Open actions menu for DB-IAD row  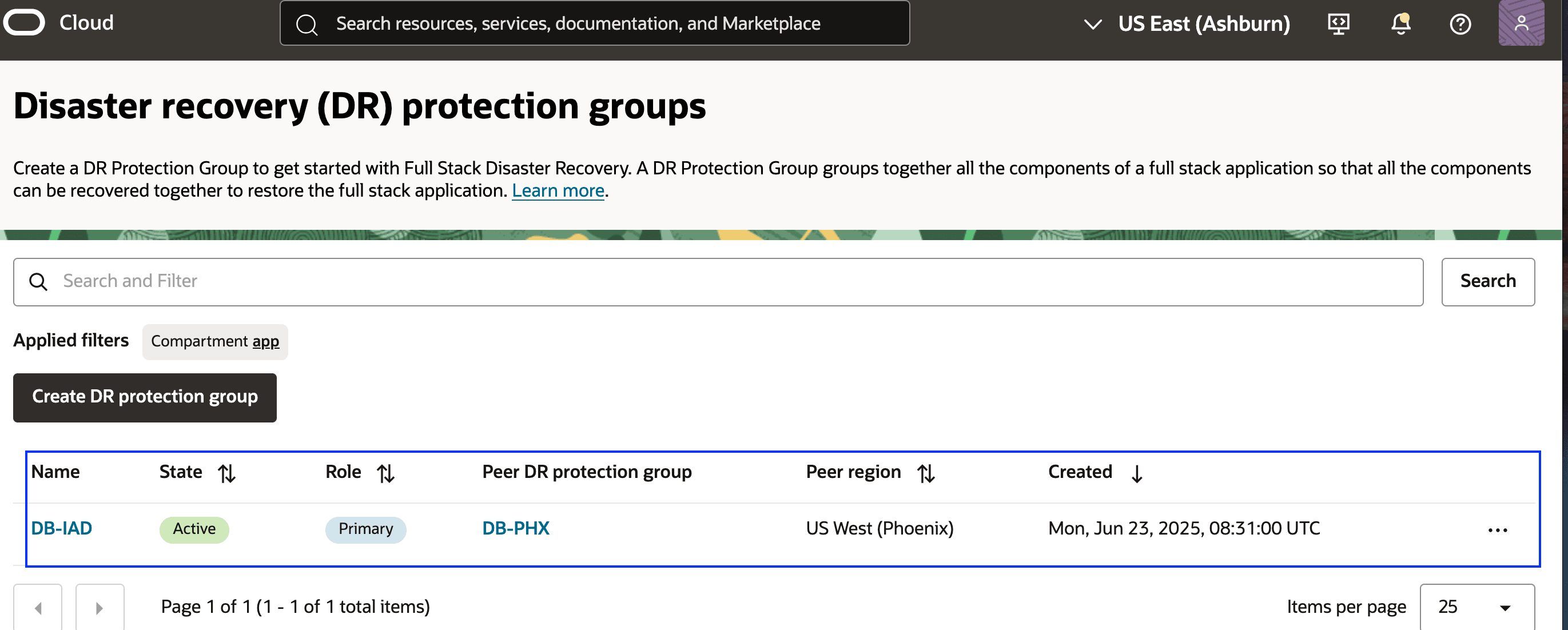pos(1497,529)
